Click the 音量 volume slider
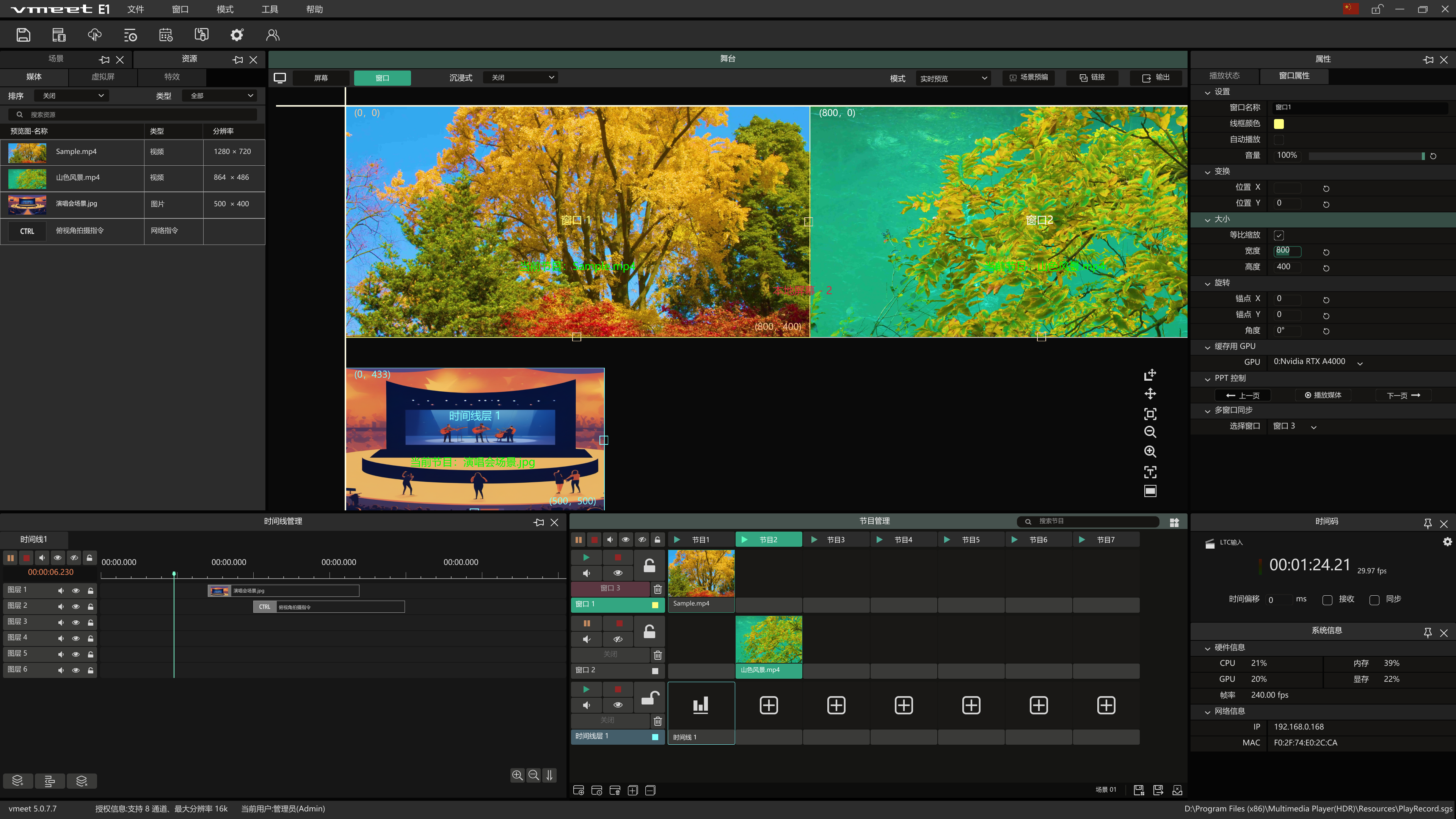1456x819 pixels. pos(1366,156)
